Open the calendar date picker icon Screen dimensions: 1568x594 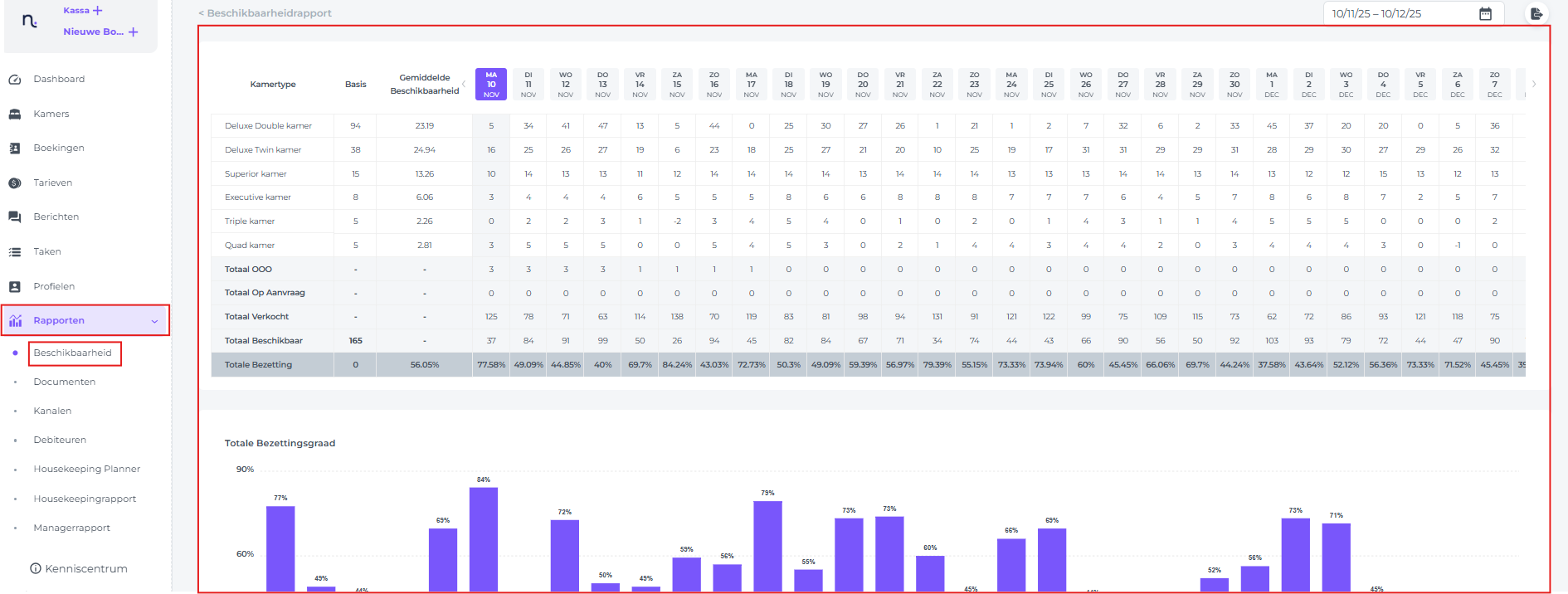pos(1485,14)
